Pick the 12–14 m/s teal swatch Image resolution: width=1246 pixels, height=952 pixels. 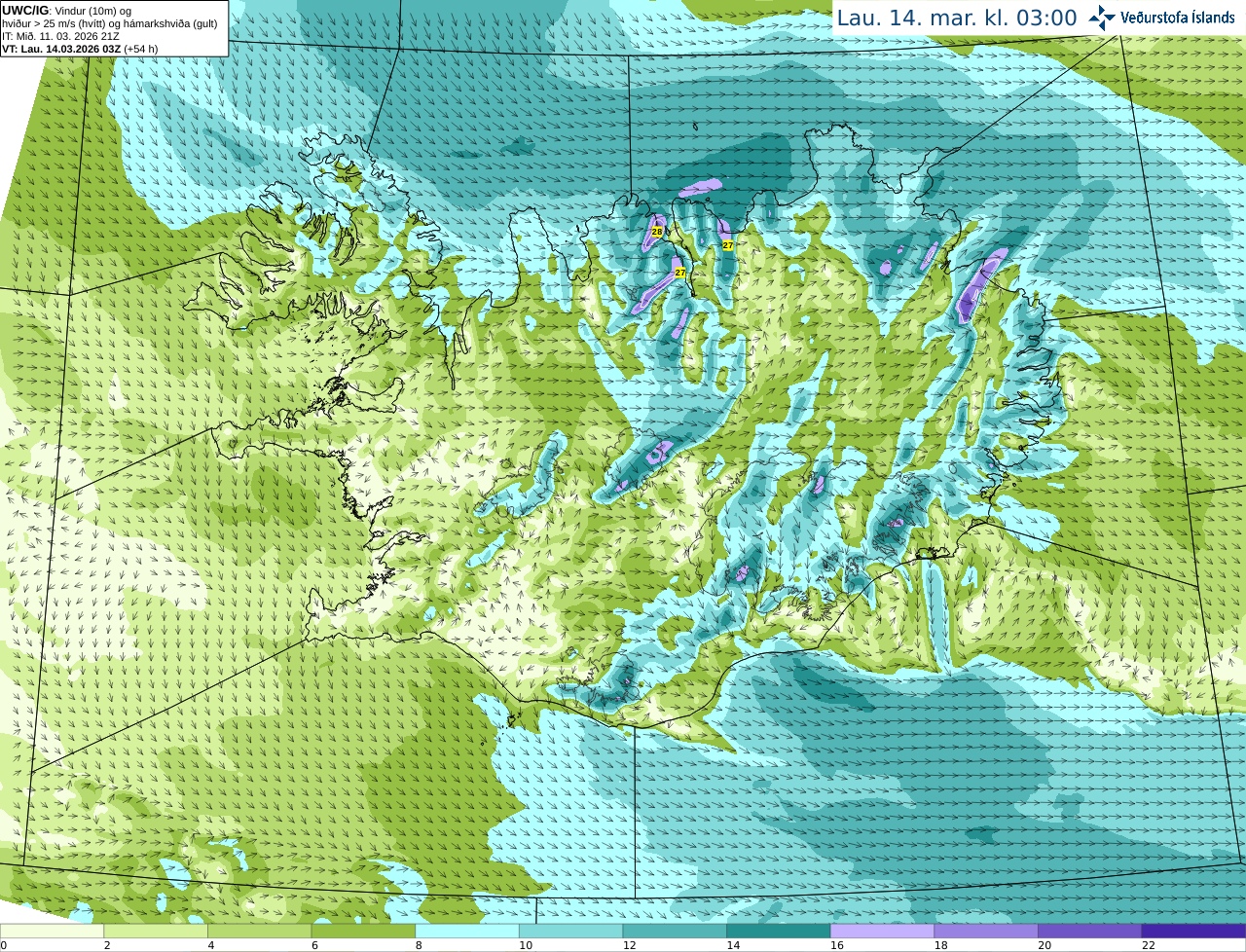[675, 931]
